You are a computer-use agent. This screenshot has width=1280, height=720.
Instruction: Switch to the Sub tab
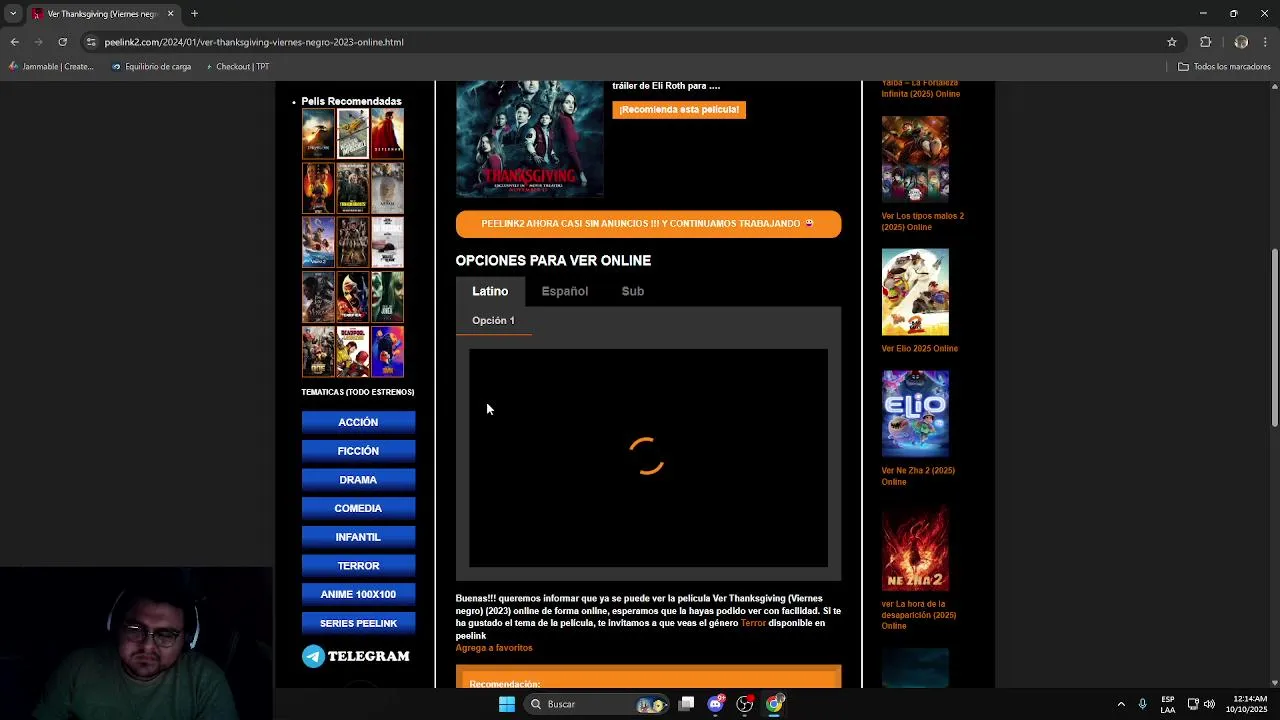[x=633, y=291]
